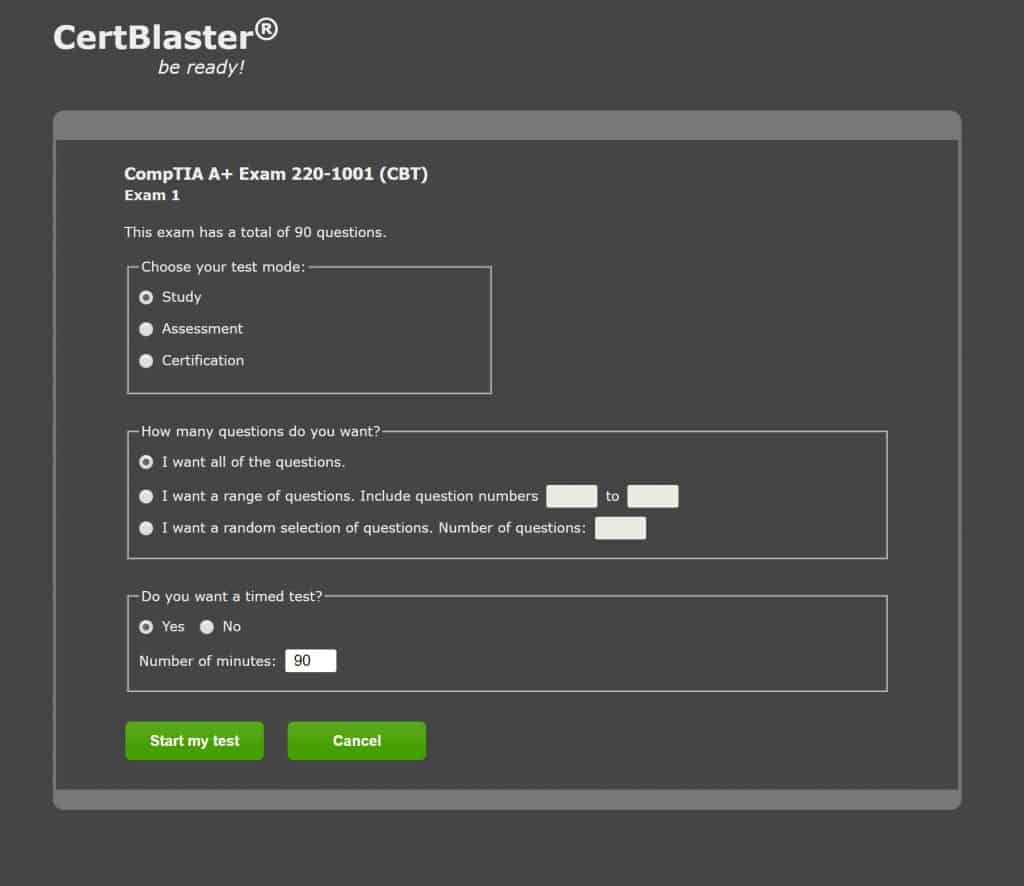Select the Assessment test mode
The width and height of the screenshot is (1024, 886).
pyautogui.click(x=146, y=329)
